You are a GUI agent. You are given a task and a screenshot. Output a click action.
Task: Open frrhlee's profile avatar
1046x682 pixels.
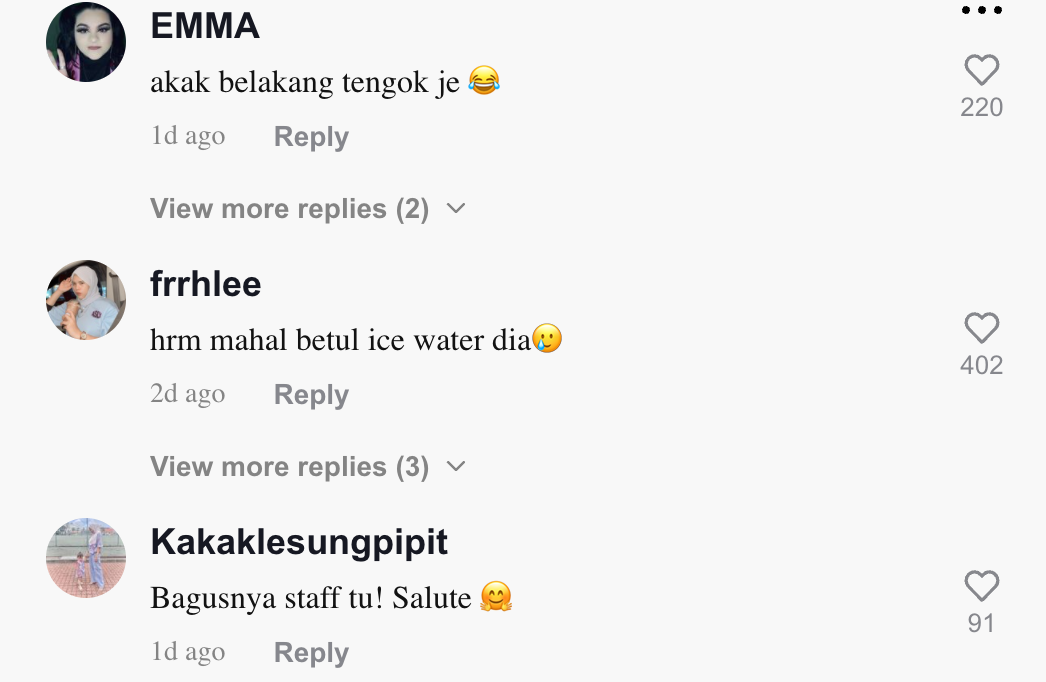tap(86, 300)
